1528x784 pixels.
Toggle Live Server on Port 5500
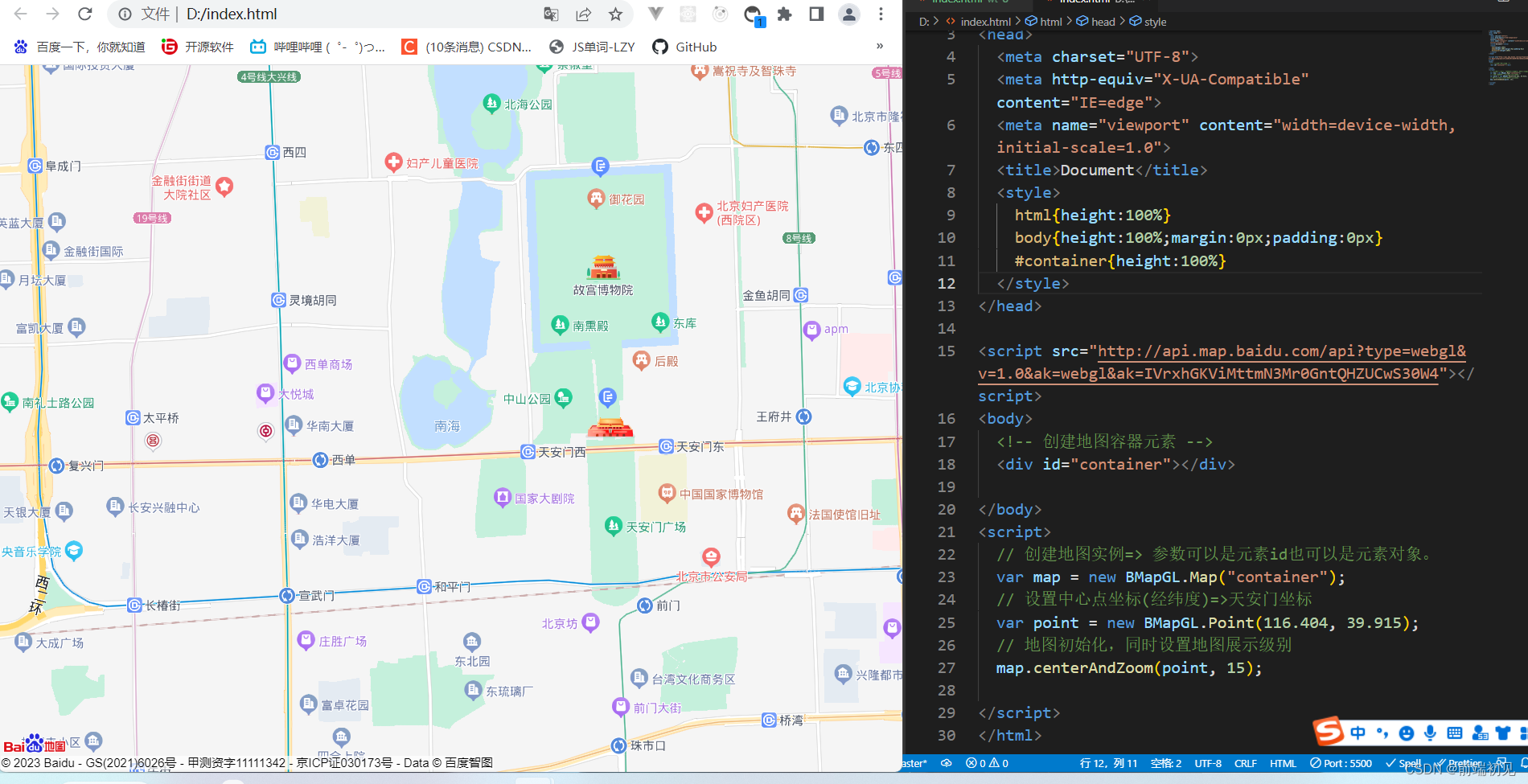[1341, 763]
